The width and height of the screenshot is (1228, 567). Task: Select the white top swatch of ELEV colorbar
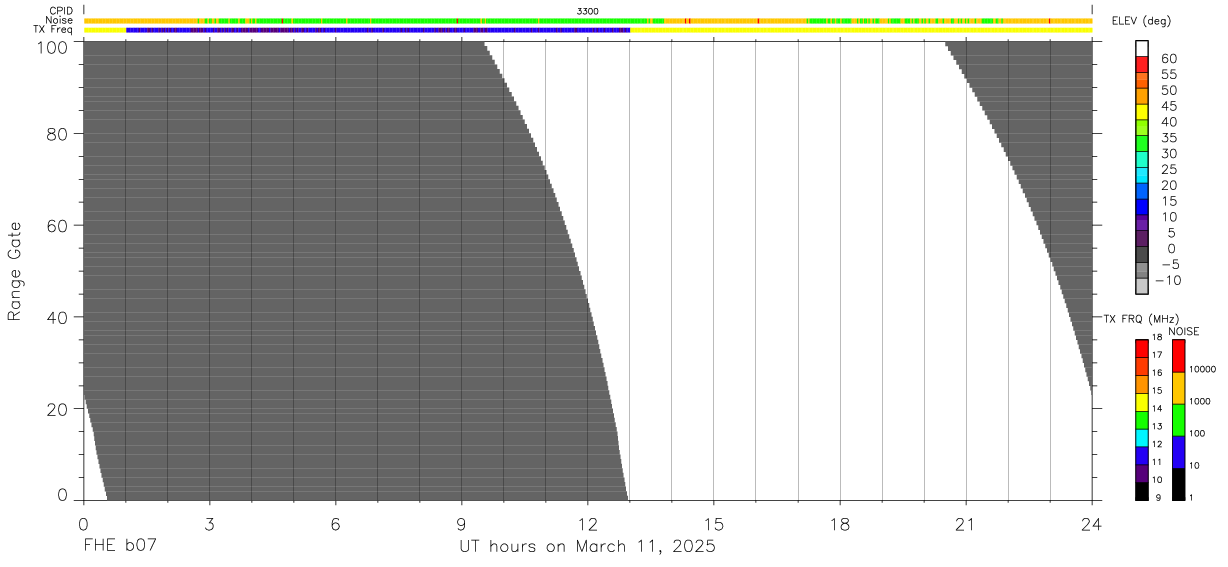(1142, 48)
